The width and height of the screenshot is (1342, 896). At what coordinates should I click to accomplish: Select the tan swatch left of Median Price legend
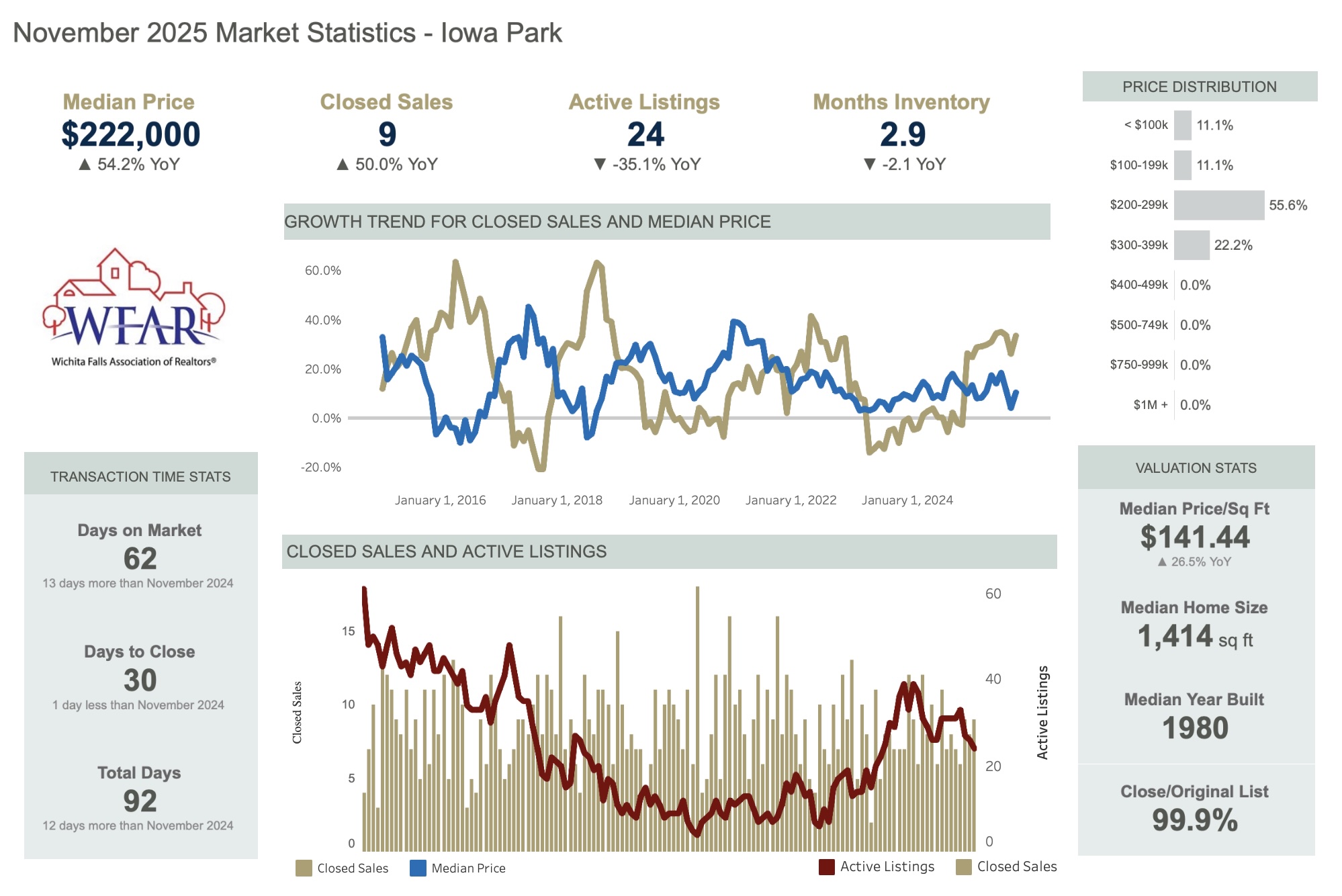click(304, 868)
